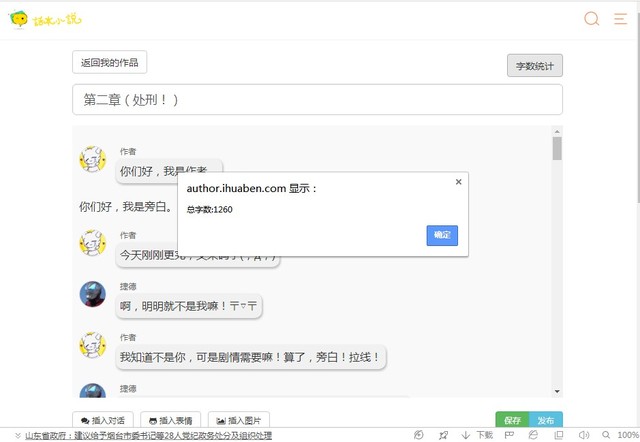
Task: Open the hamburger menu icon
Action: (620, 19)
